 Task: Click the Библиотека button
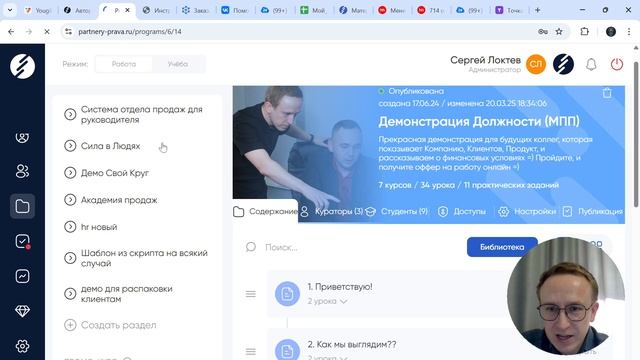(502, 247)
